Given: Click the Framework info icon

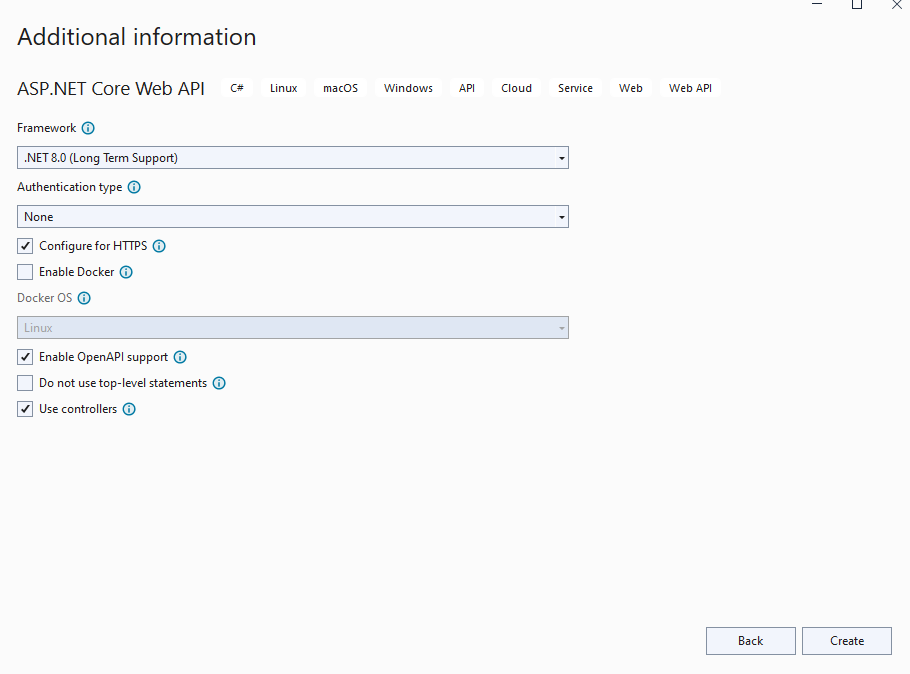Looking at the screenshot, I should (88, 128).
